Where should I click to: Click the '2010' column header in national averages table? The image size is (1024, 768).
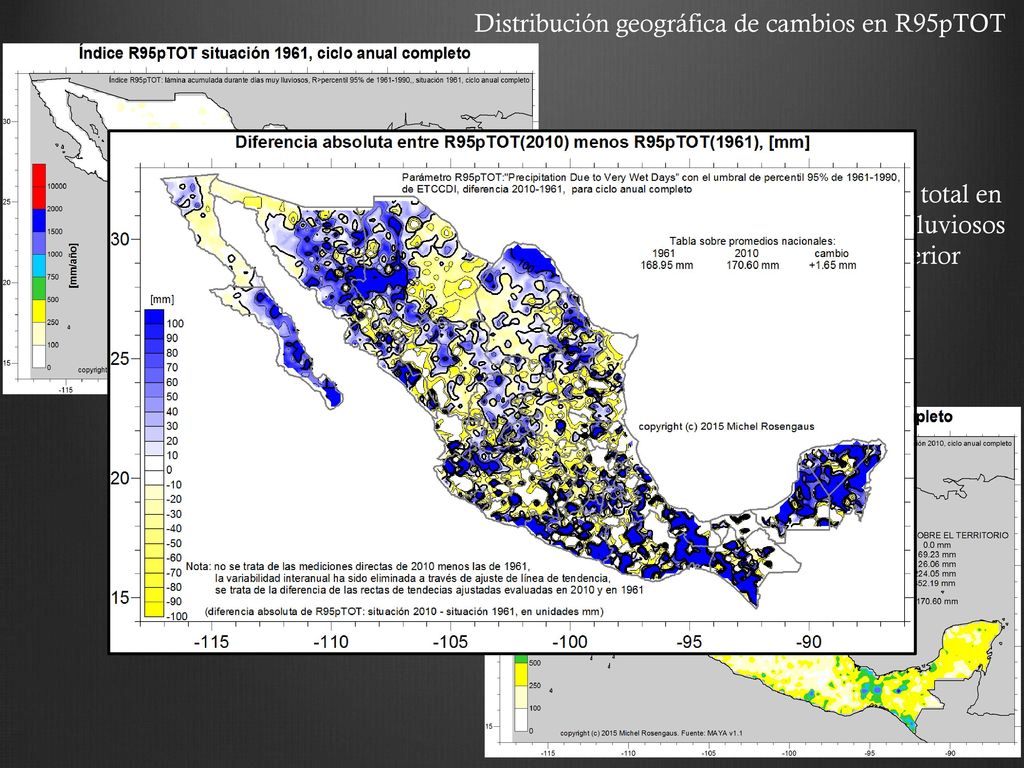746,253
